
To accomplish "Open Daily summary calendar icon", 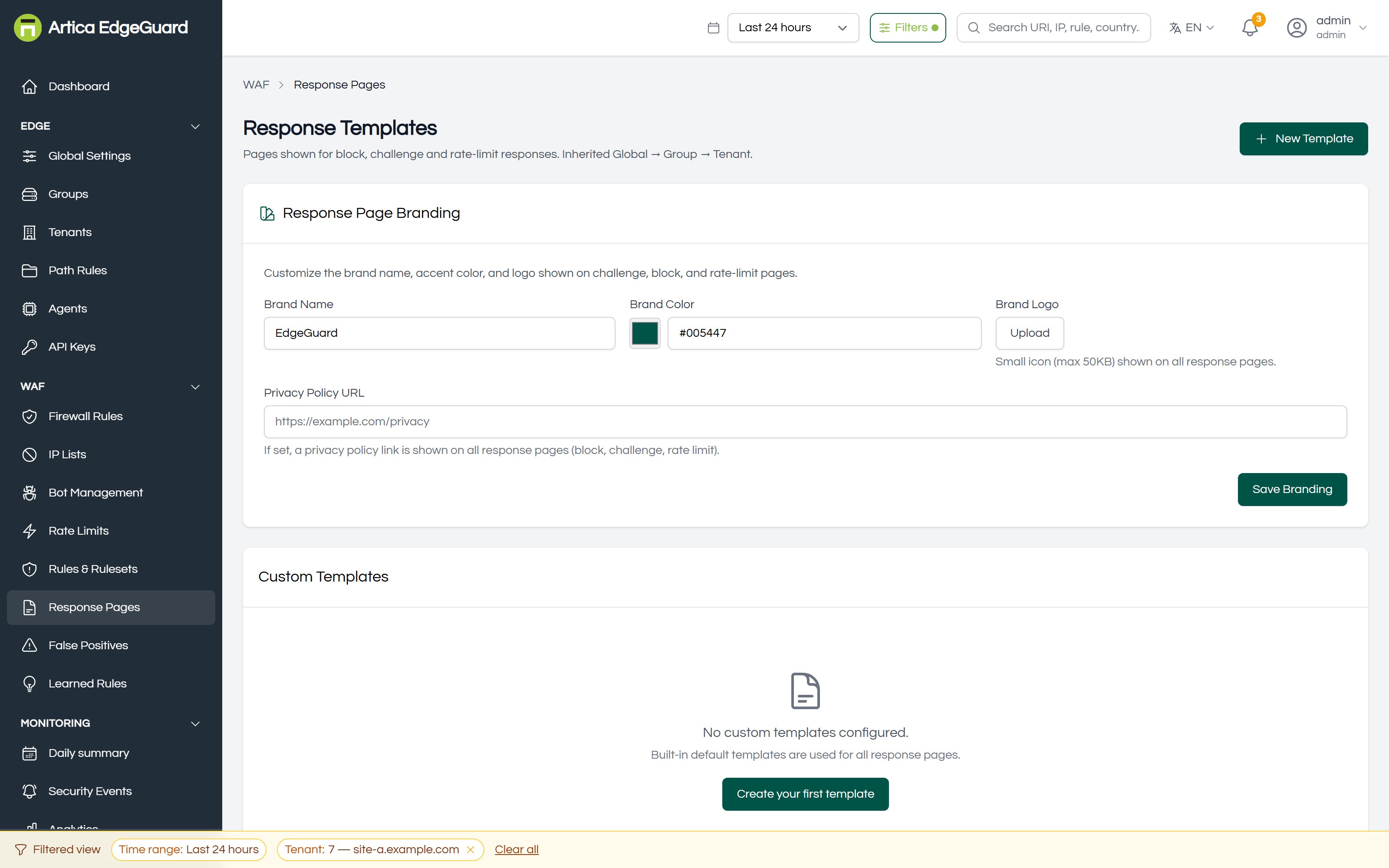I will 29,753.
